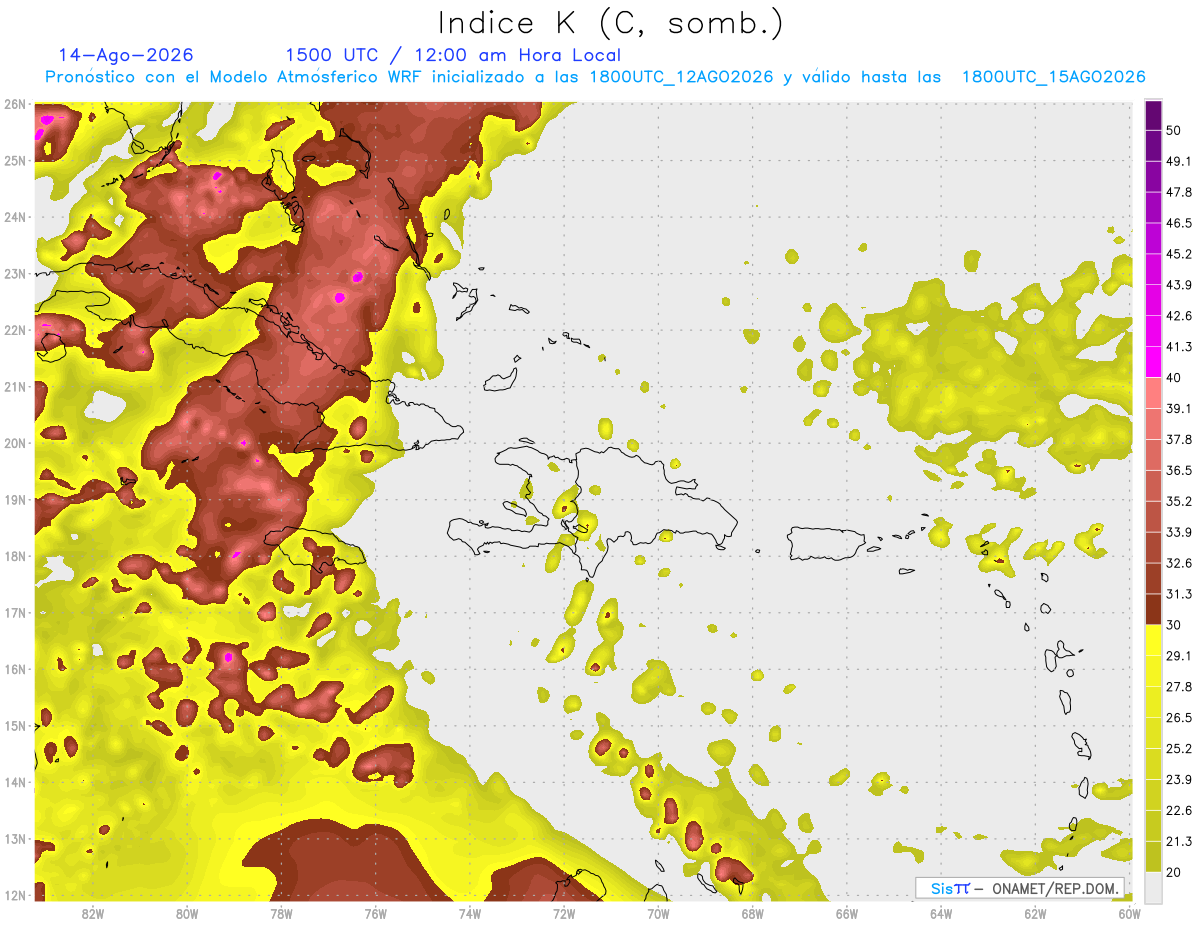This screenshot has width=1200, height=927.
Task: Click the colorbar value '31.3'
Action: coord(1179,594)
